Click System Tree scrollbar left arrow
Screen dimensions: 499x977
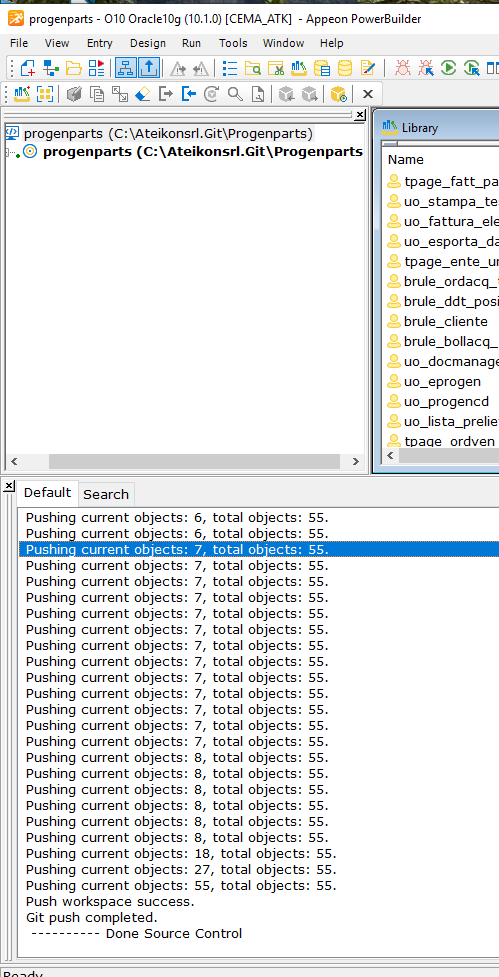(14, 462)
